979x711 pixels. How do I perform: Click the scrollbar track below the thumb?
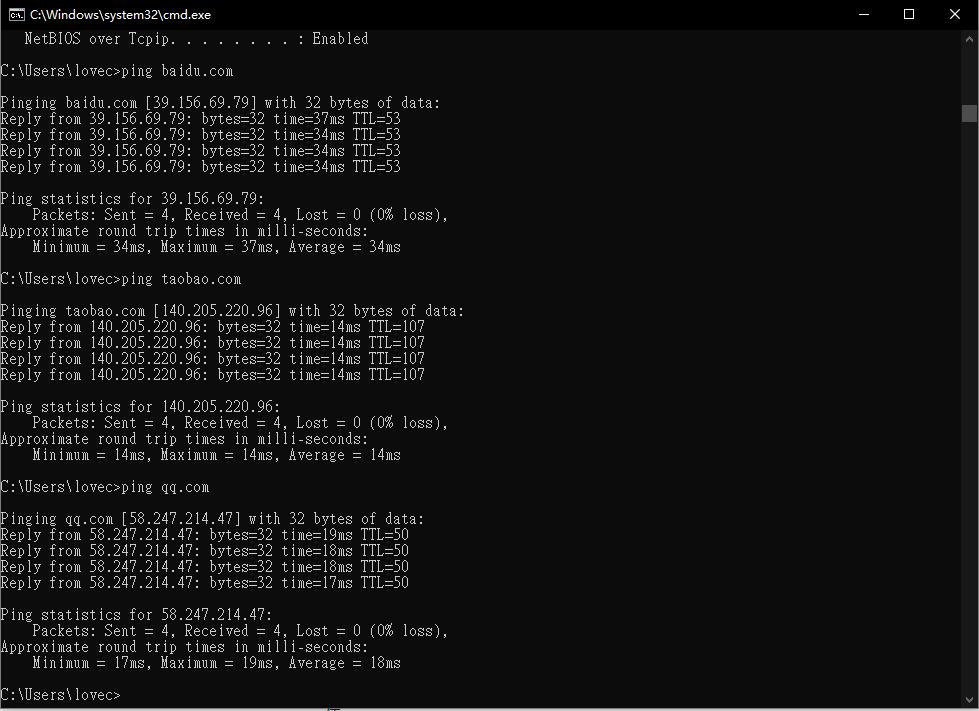pyautogui.click(x=969, y=400)
